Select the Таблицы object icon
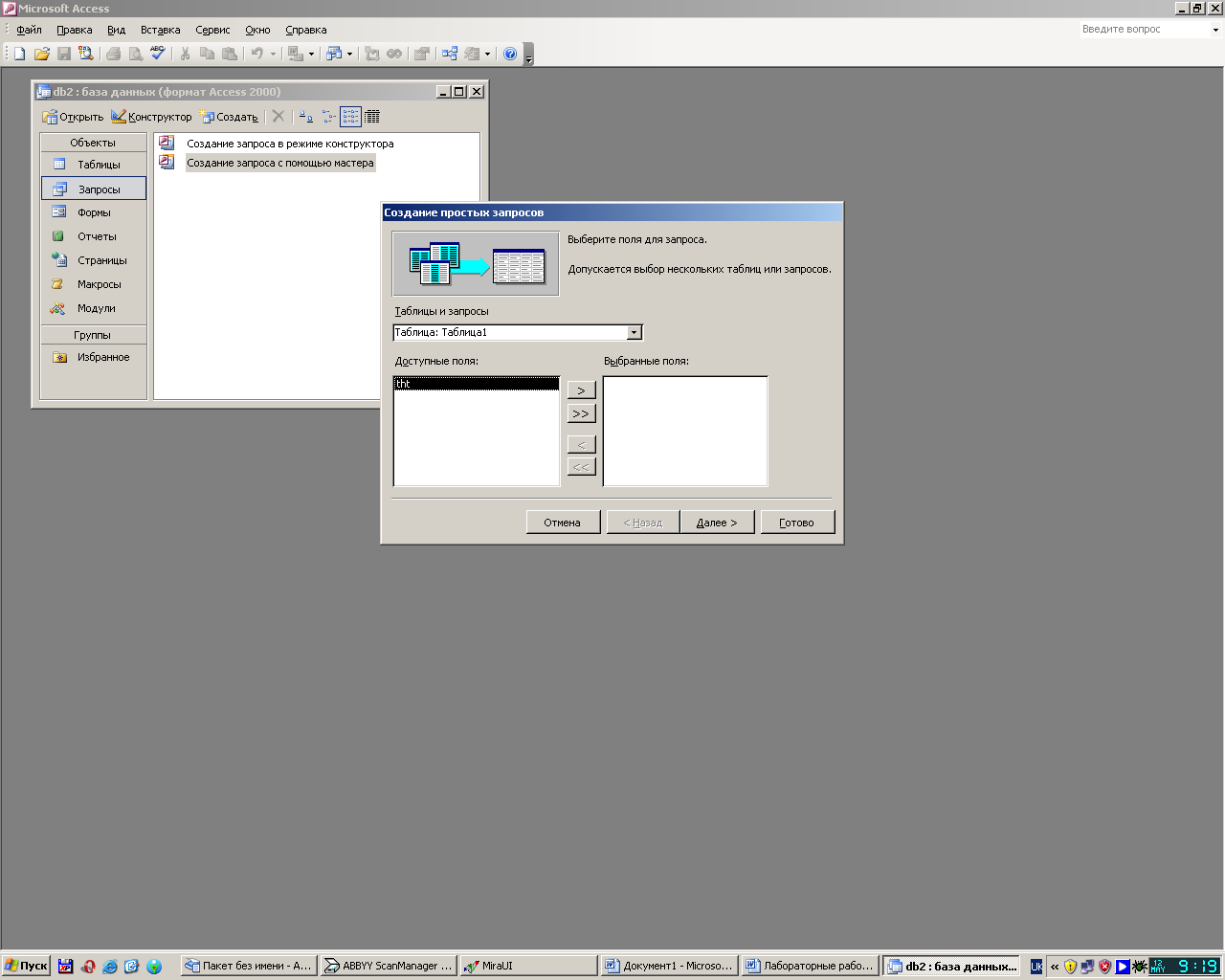This screenshot has width=1225, height=980. tap(59, 165)
